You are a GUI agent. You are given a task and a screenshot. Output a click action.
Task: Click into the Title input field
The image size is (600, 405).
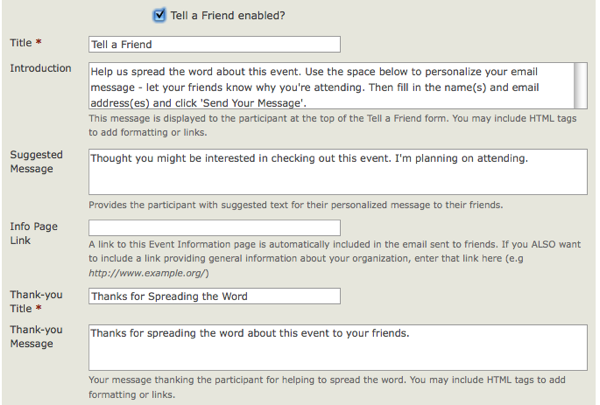pyautogui.click(x=214, y=44)
